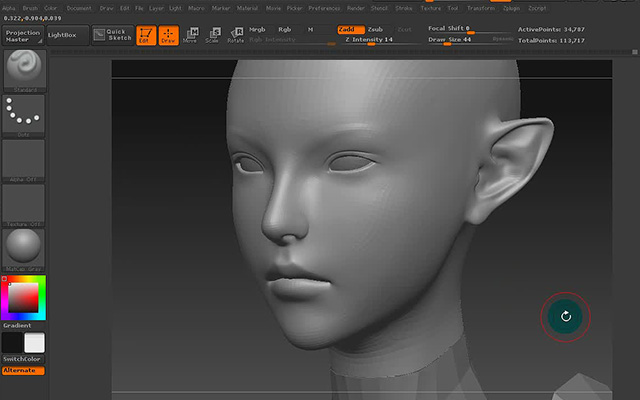Open the Draw menu
This screenshot has height=400, width=640.
pos(107,8)
